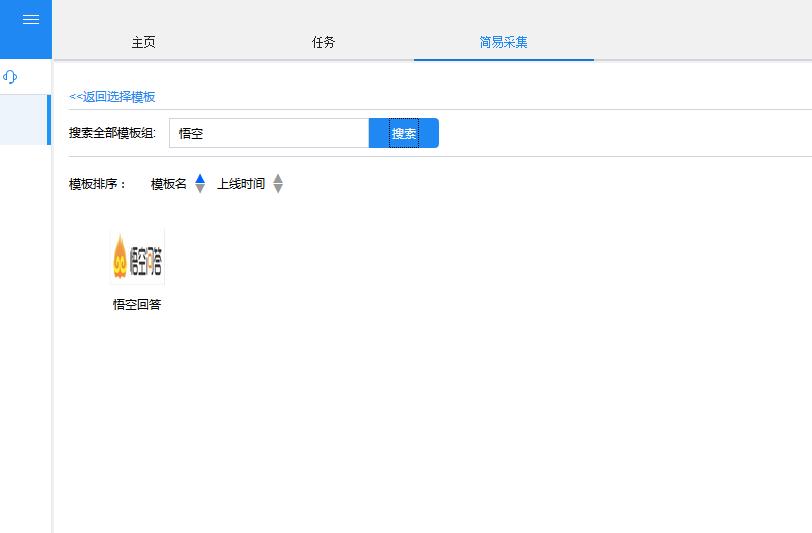
Task: Switch to the 任务 tab
Action: [323, 42]
